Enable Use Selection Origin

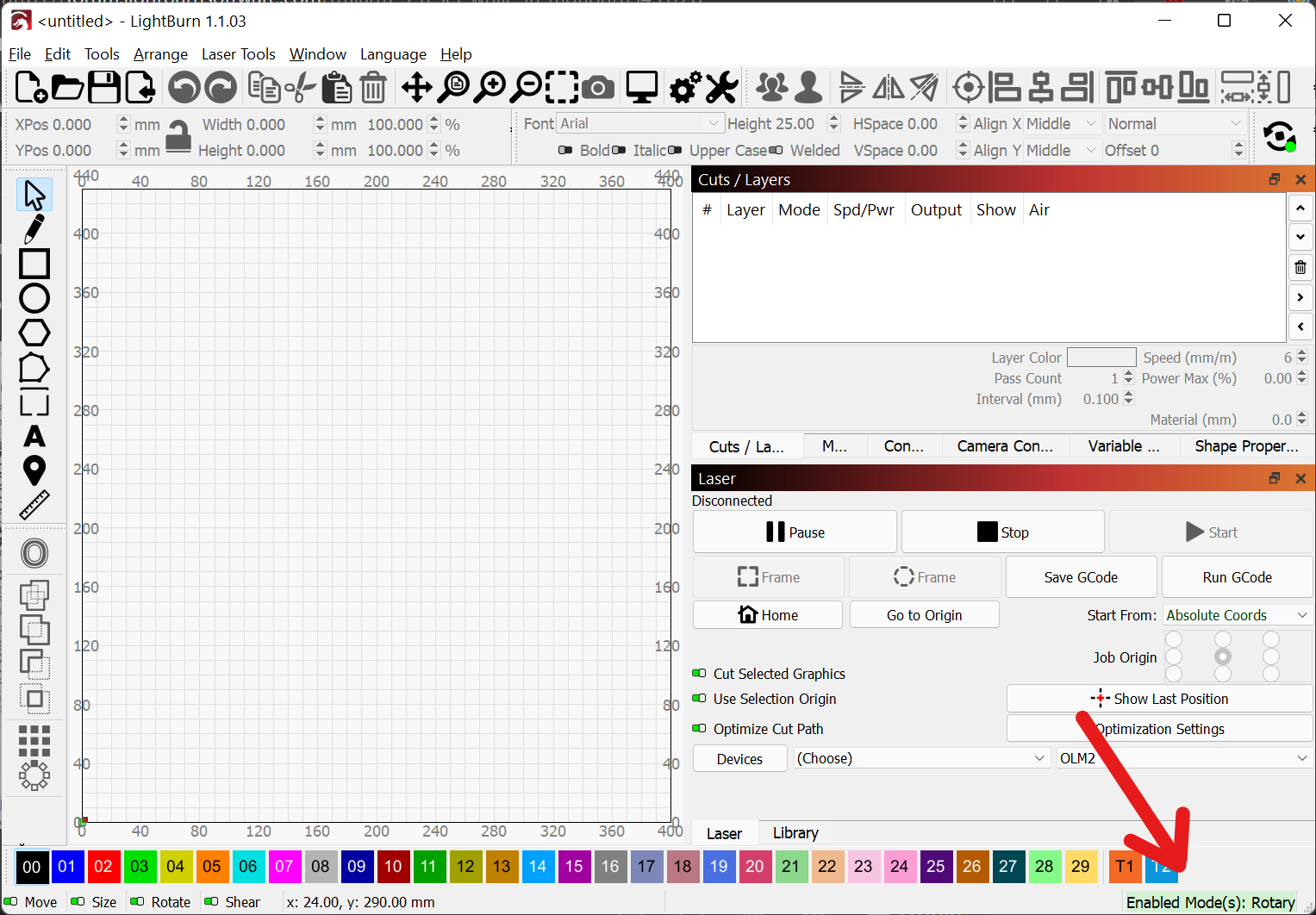tap(699, 699)
